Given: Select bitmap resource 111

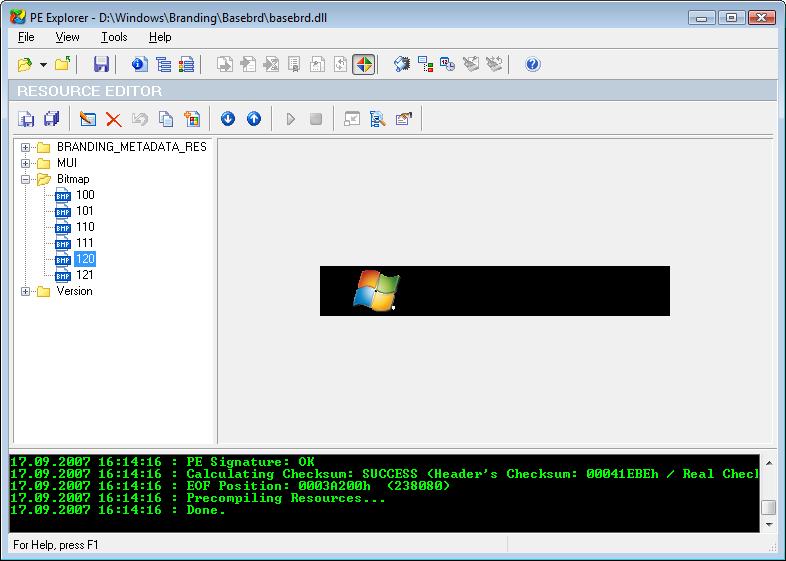Looking at the screenshot, I should tap(85, 243).
